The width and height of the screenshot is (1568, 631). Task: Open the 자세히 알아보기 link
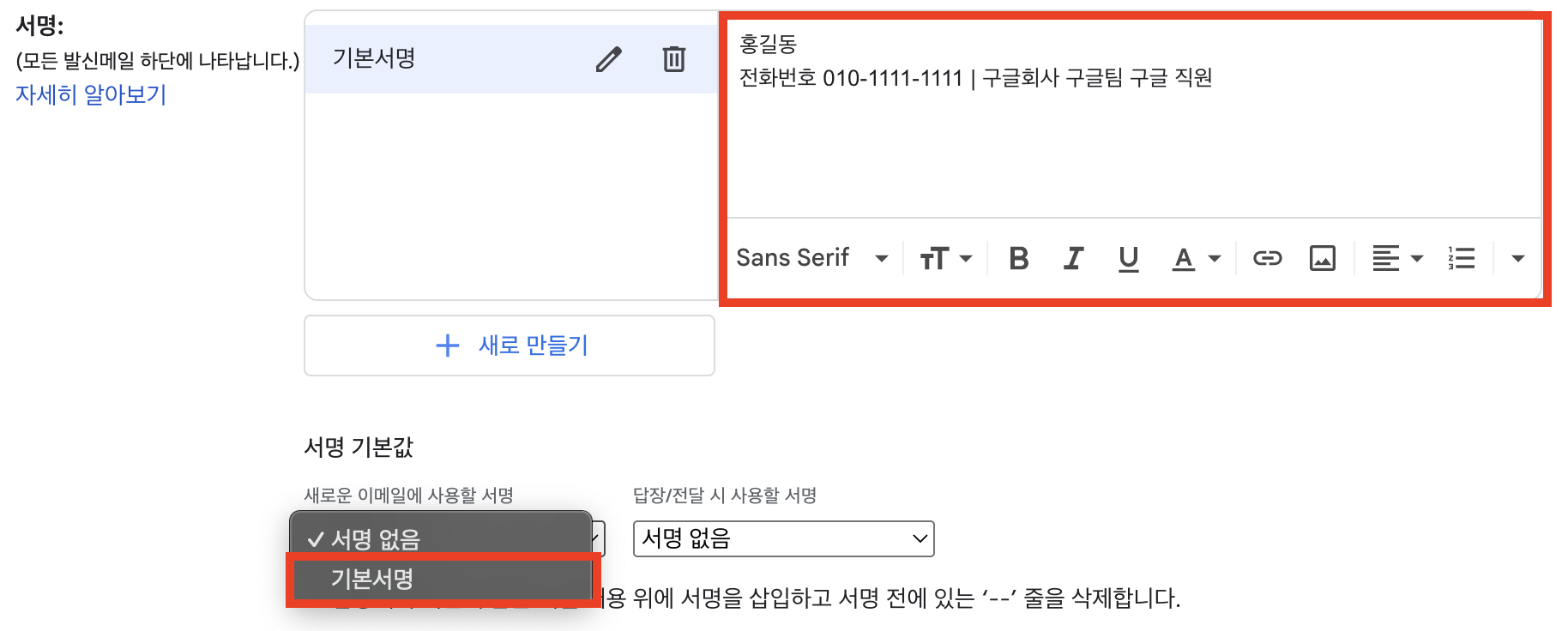[x=89, y=95]
